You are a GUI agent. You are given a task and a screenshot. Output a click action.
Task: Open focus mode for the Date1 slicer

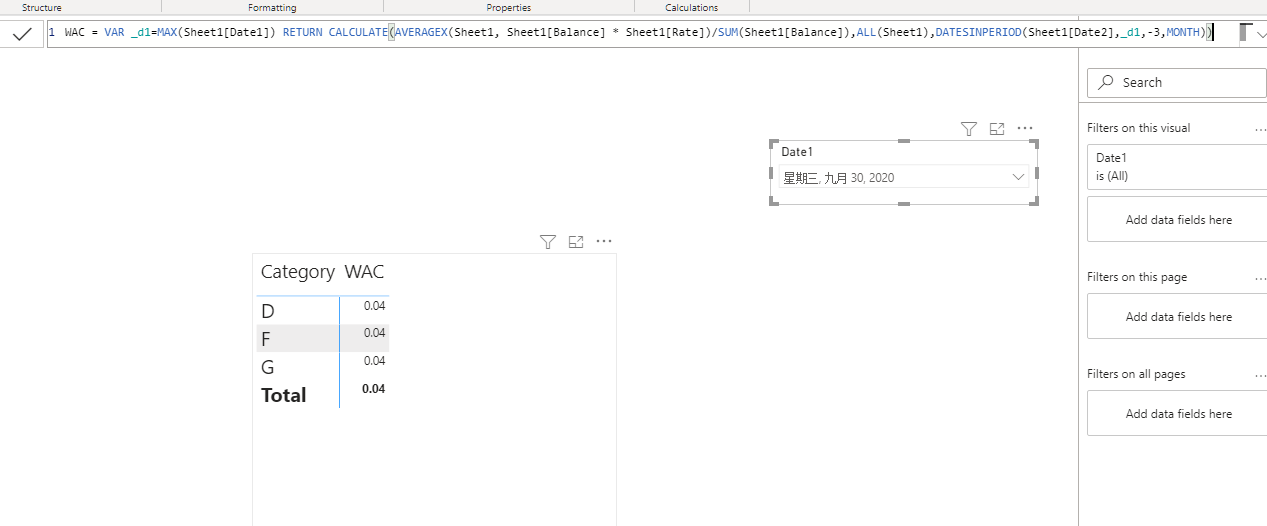(x=996, y=128)
